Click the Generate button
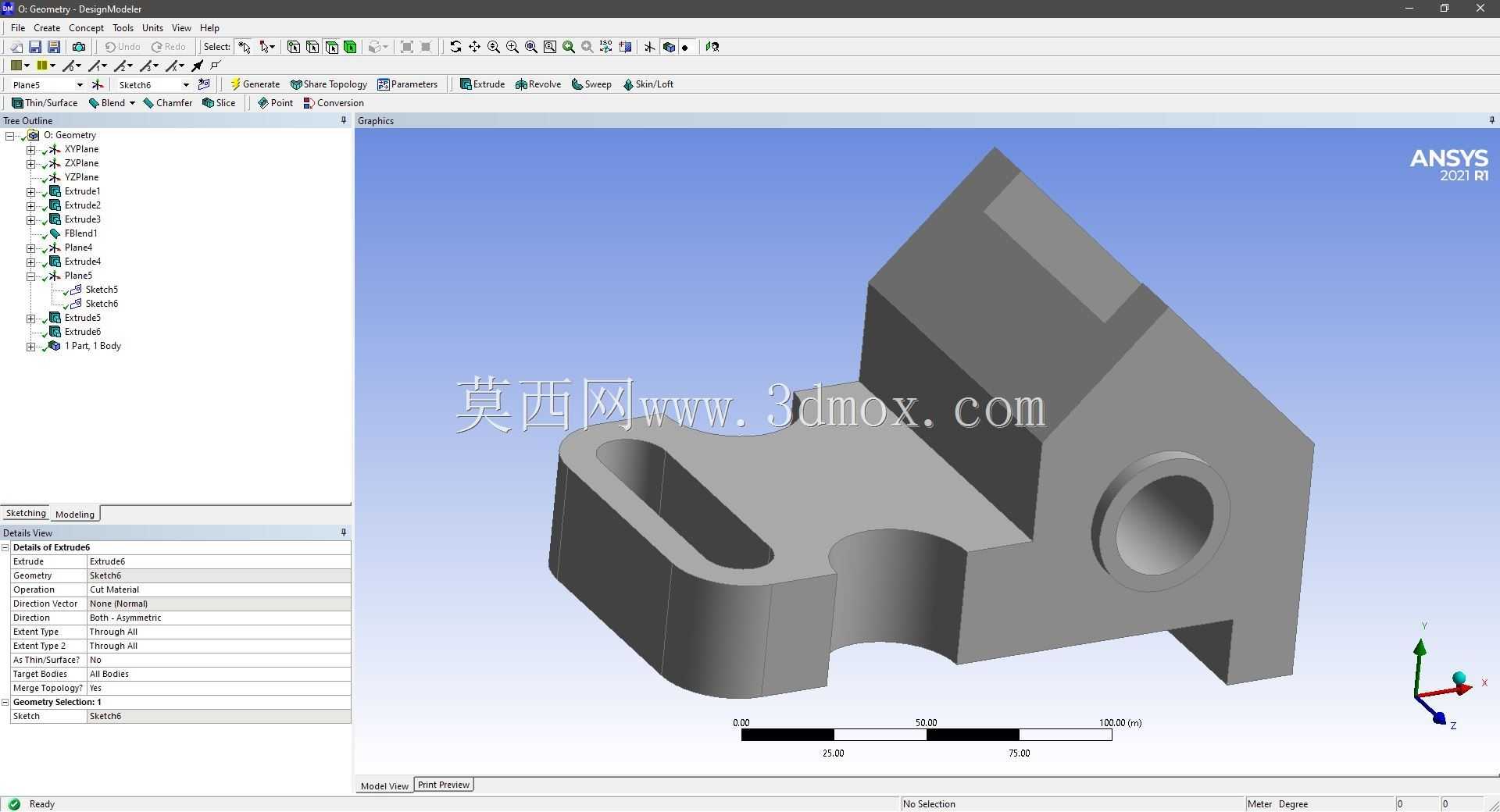The height and width of the screenshot is (812, 1500). pyautogui.click(x=255, y=84)
